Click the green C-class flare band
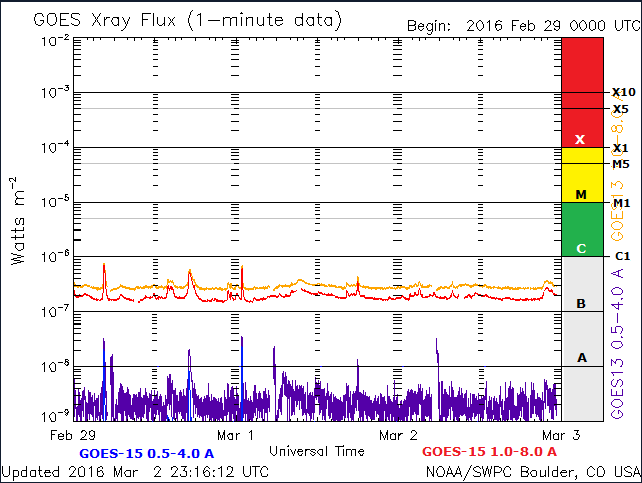 tap(582, 229)
